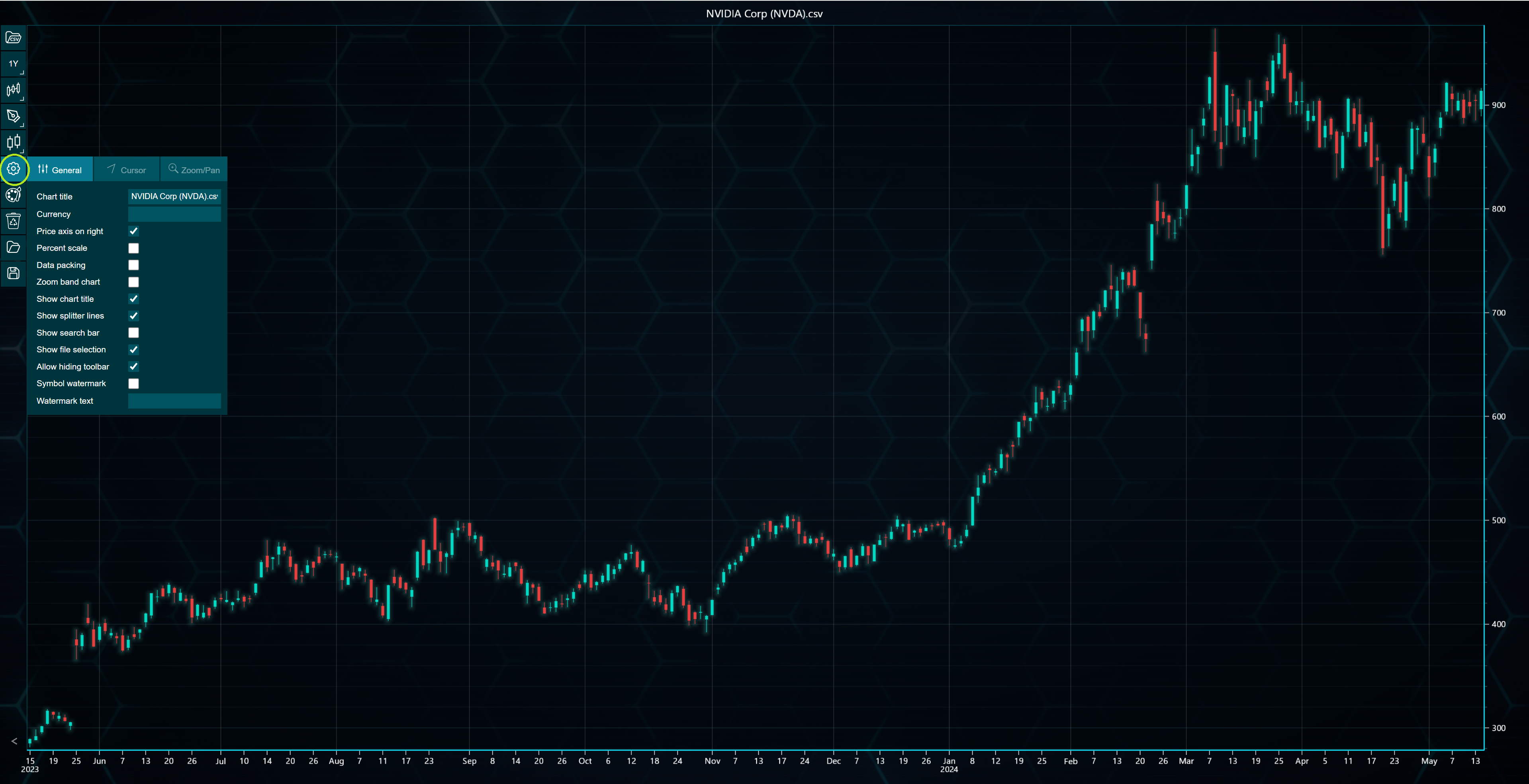Open the pen drawing tools menu
1529x784 pixels.
click(x=14, y=116)
